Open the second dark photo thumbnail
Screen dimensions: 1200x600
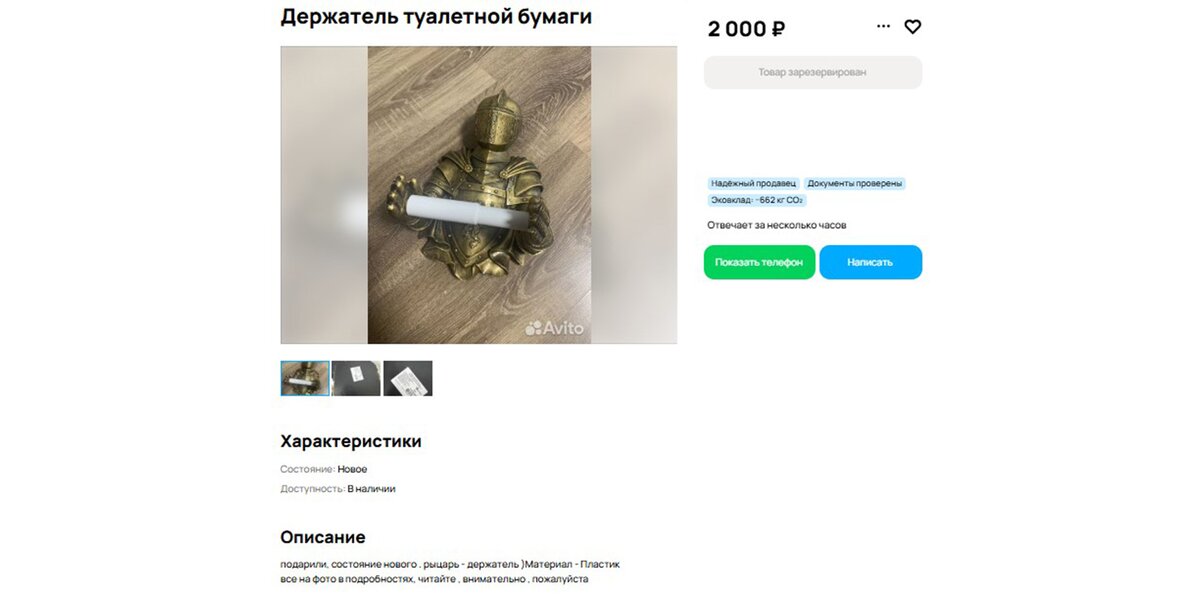coord(356,378)
